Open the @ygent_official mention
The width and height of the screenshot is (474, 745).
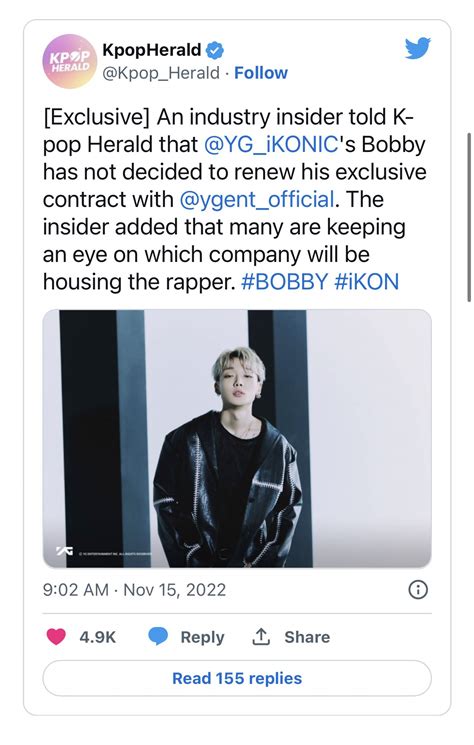[257, 200]
